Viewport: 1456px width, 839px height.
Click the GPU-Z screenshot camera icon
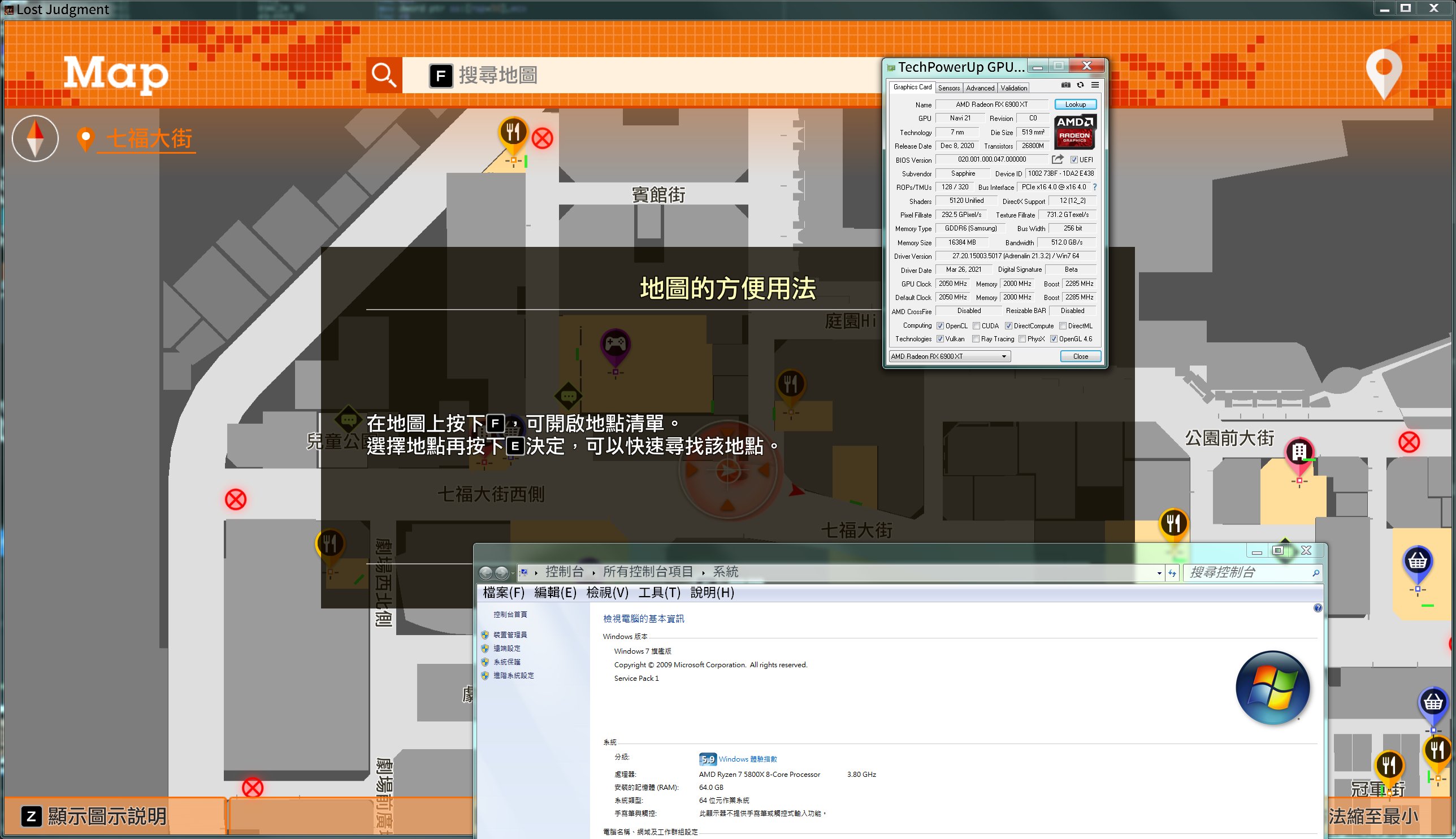1066,85
